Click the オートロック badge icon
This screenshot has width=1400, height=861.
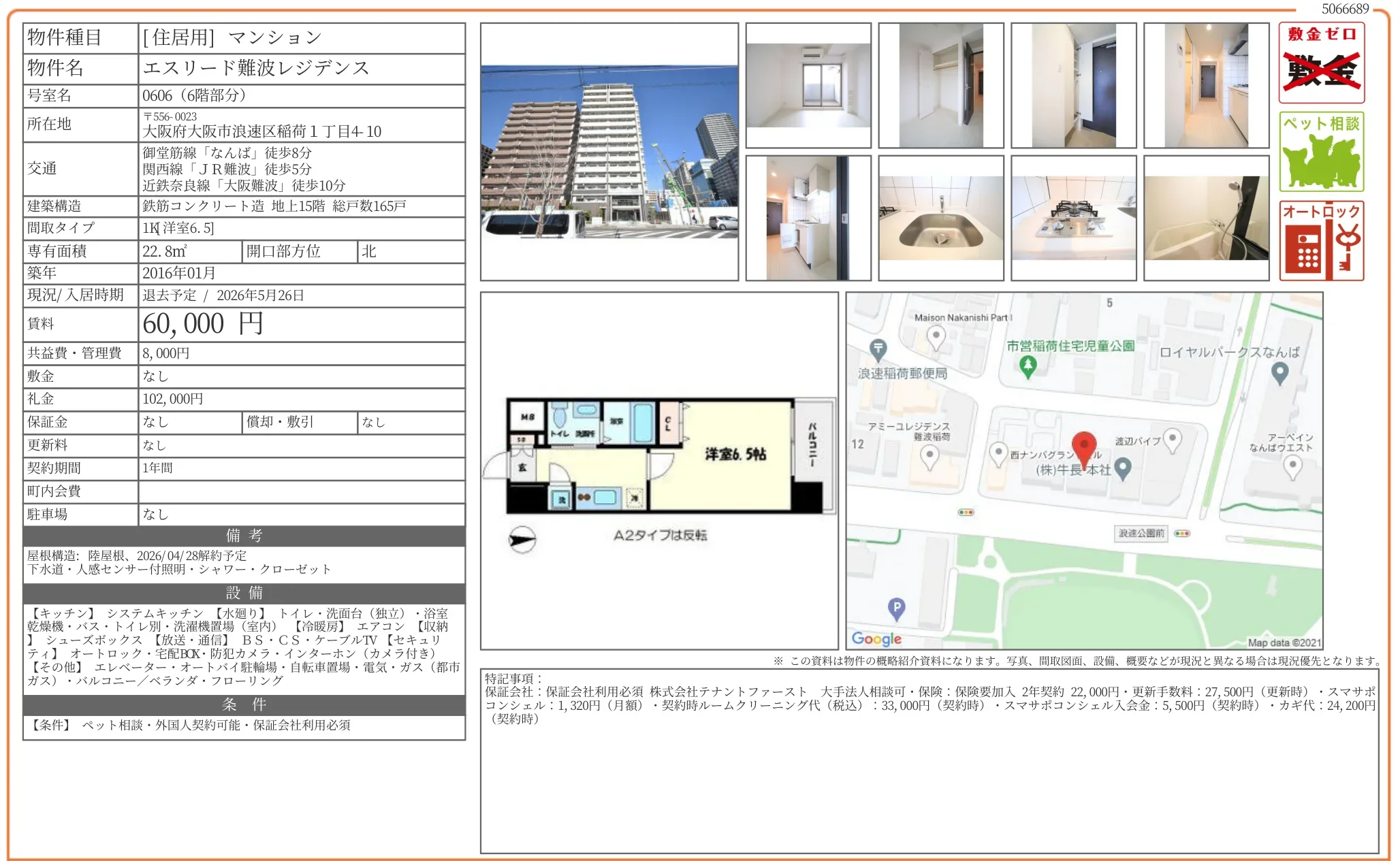pyautogui.click(x=1321, y=240)
